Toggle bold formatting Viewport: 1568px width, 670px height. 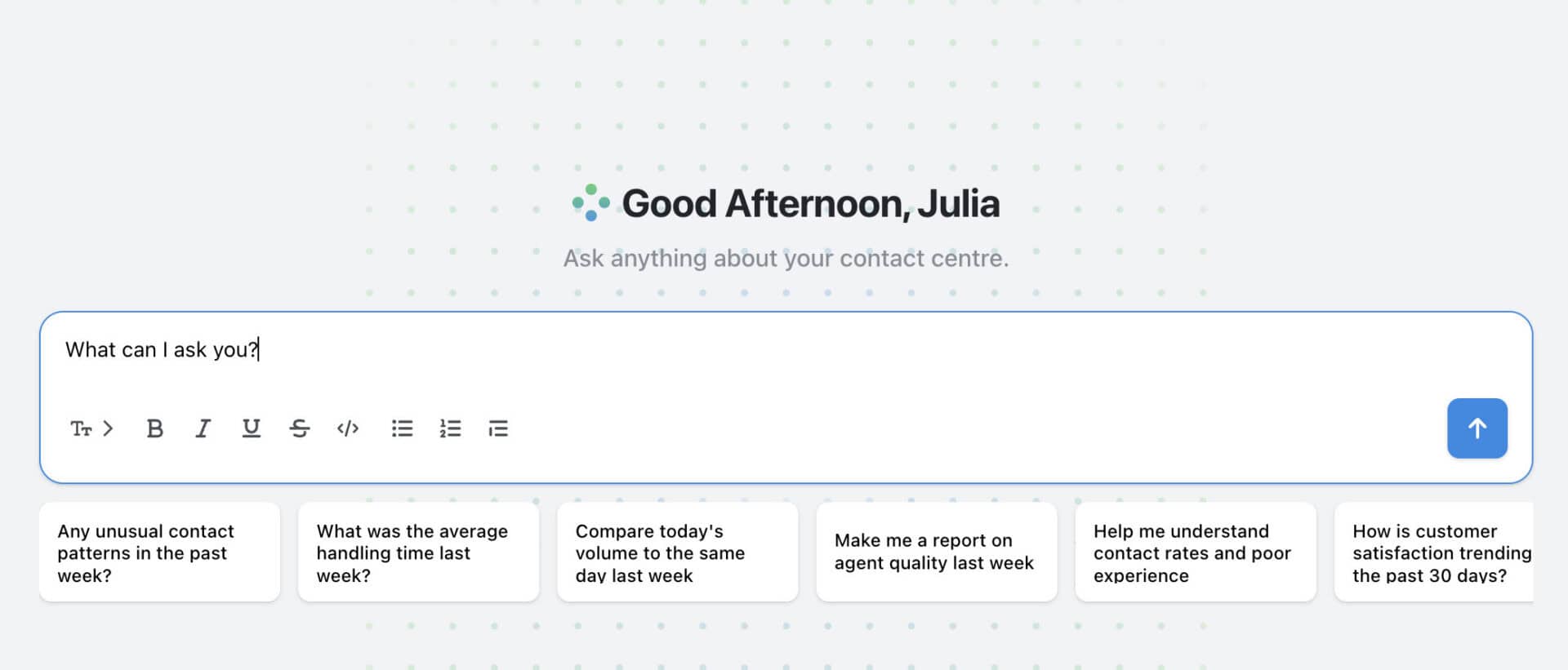tap(154, 428)
